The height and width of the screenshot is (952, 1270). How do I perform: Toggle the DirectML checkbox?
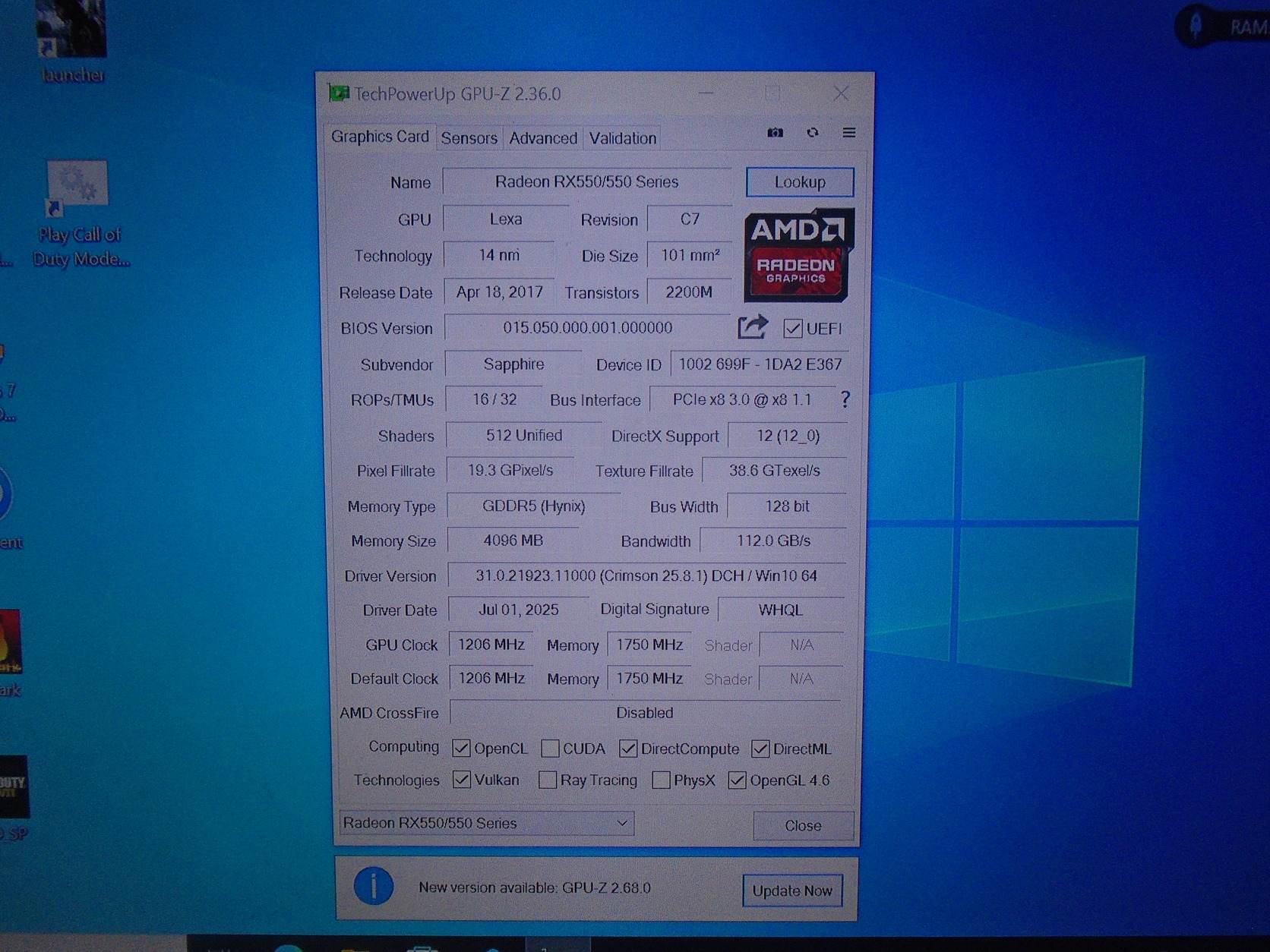coord(760,749)
